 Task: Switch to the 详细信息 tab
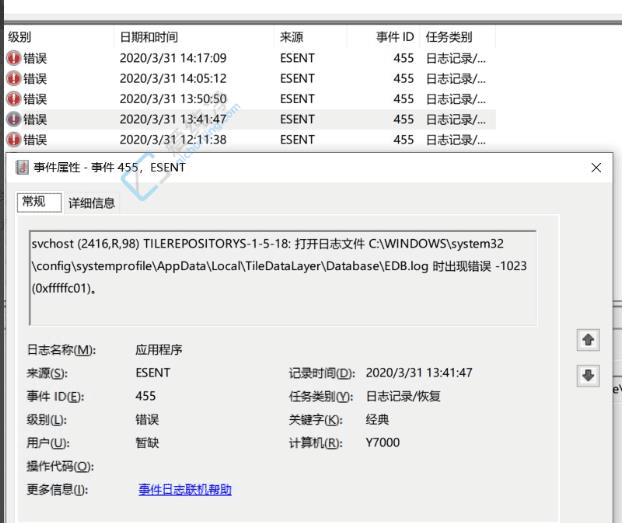coord(92,203)
